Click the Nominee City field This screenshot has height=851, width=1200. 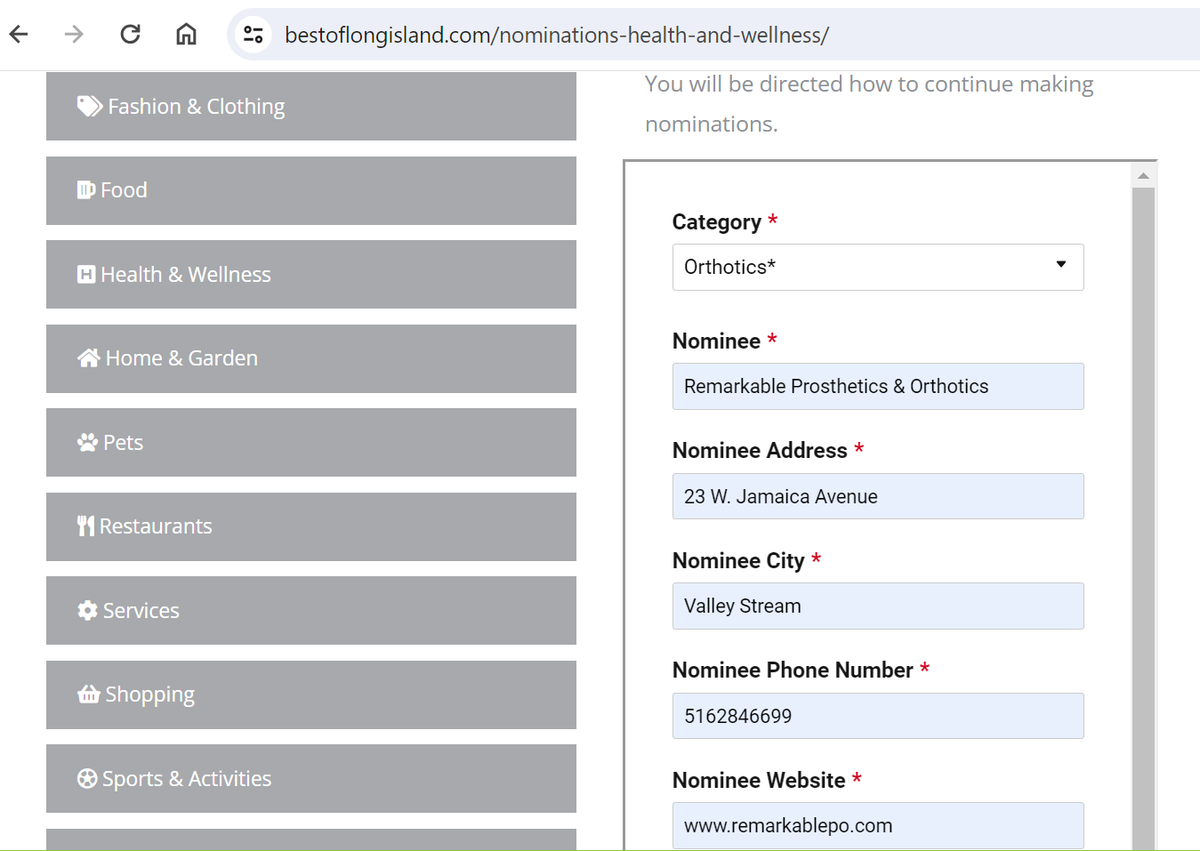tap(878, 606)
